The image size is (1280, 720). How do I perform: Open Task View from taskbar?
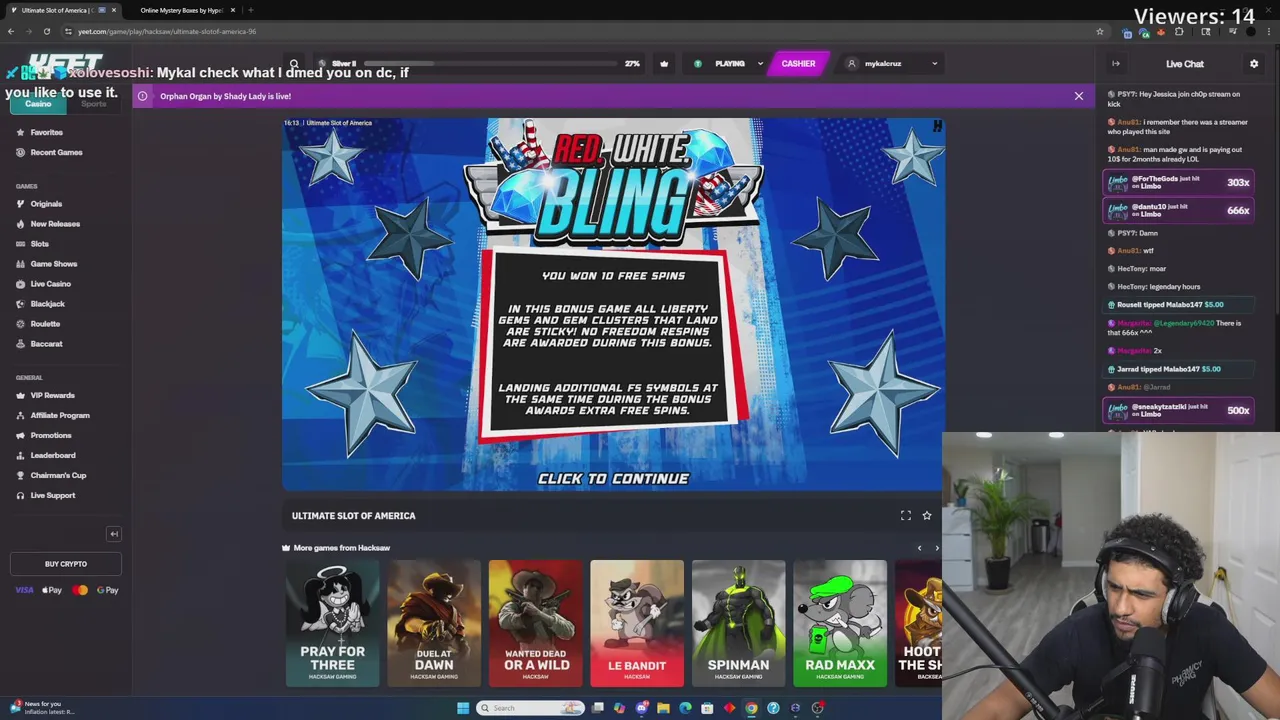pos(597,708)
